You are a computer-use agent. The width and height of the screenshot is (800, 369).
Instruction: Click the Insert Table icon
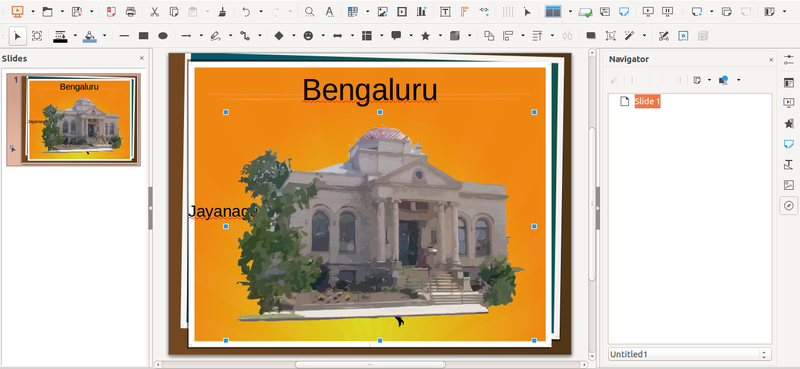click(x=353, y=11)
